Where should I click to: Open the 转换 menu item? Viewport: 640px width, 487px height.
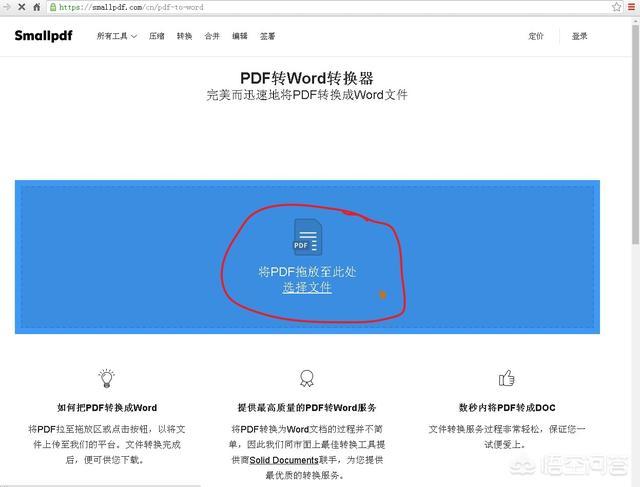184,36
